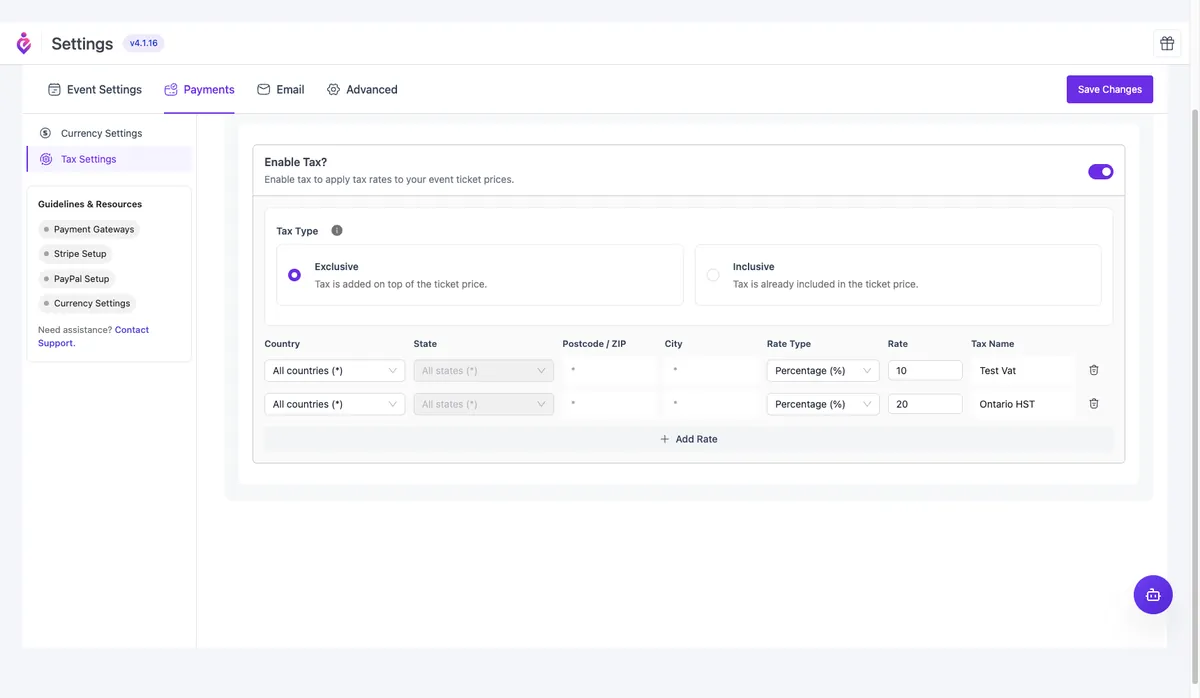Click City field in Test Vat row
Image resolution: width=1200 pixels, height=698 pixels.
tap(711, 370)
